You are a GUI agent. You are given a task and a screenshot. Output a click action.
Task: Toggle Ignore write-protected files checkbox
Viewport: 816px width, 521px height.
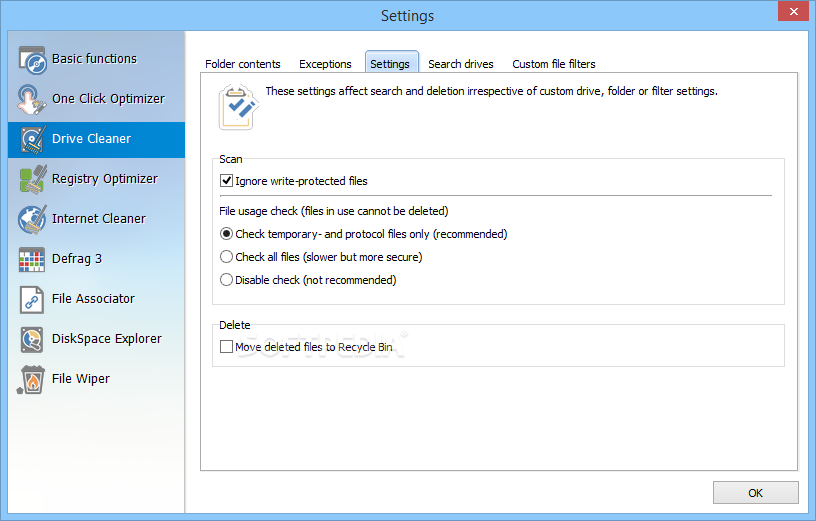pyautogui.click(x=226, y=181)
